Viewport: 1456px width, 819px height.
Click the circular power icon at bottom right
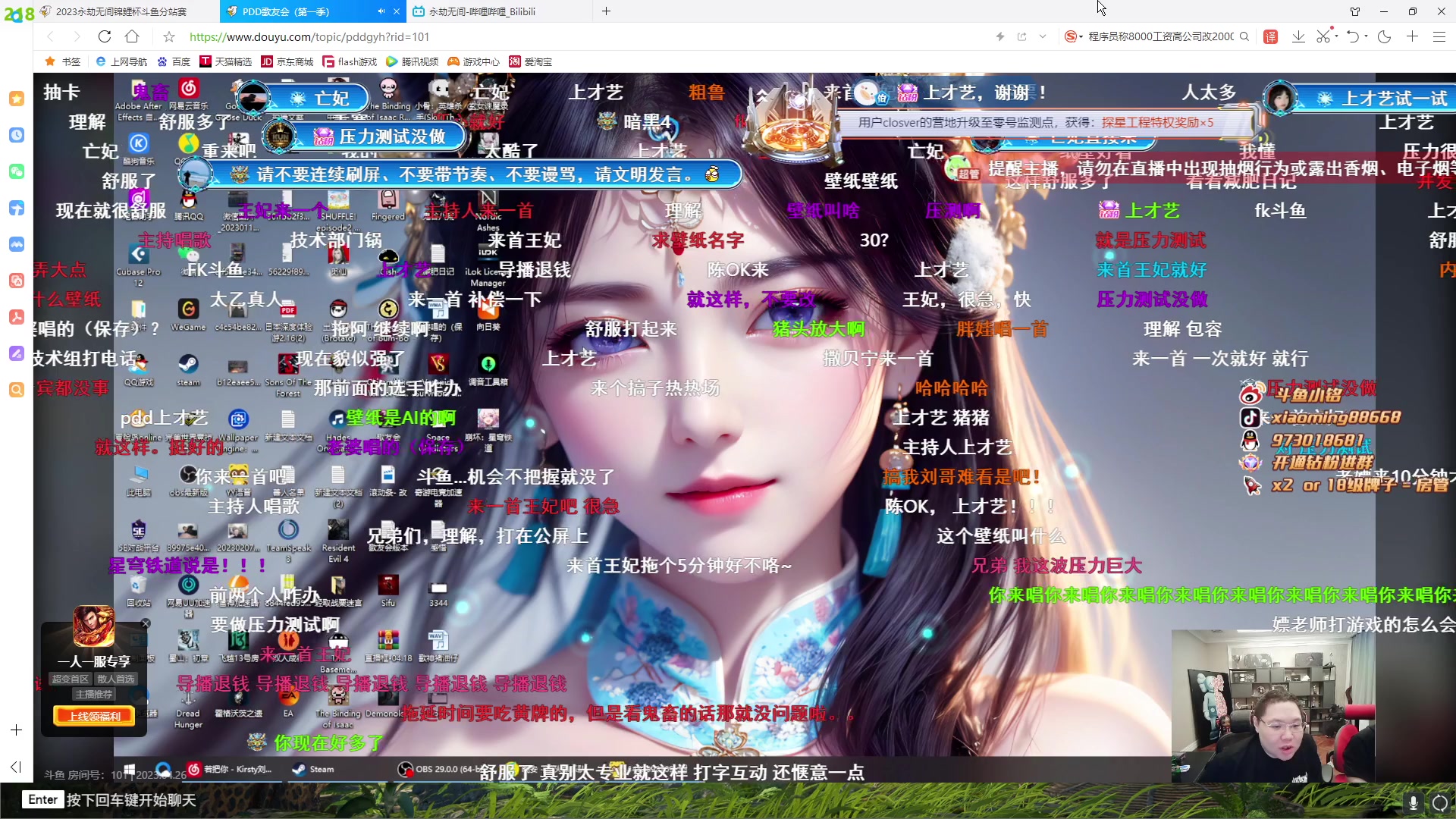click(x=1439, y=802)
